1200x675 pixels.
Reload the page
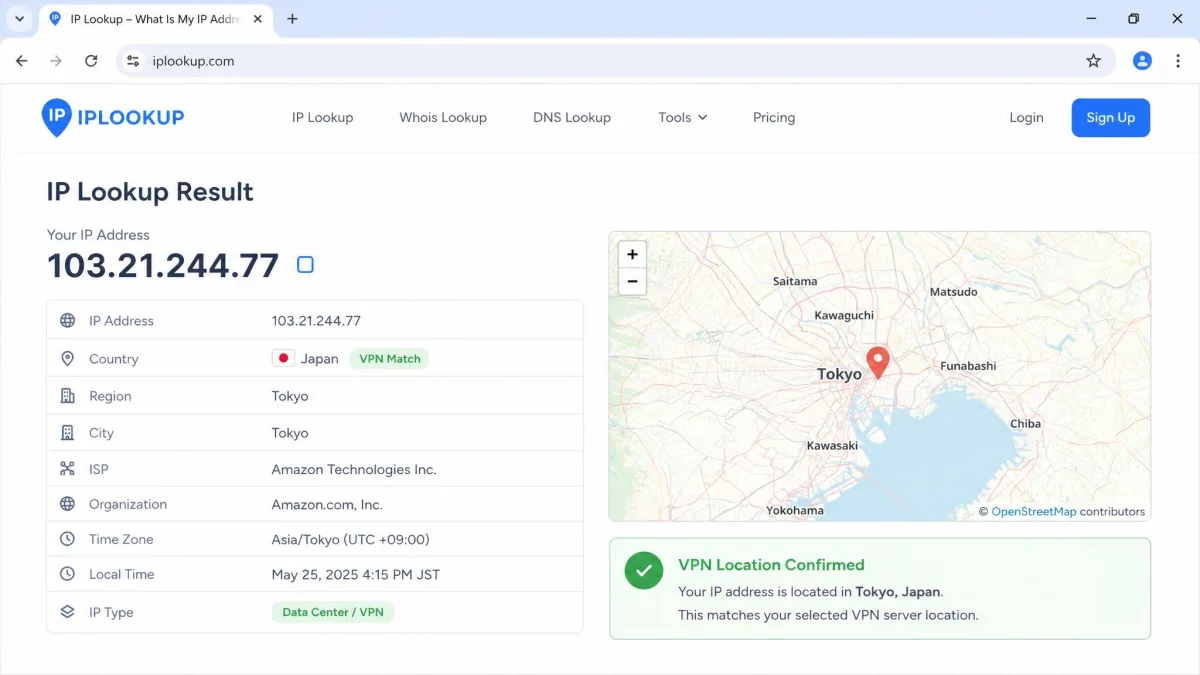click(91, 61)
